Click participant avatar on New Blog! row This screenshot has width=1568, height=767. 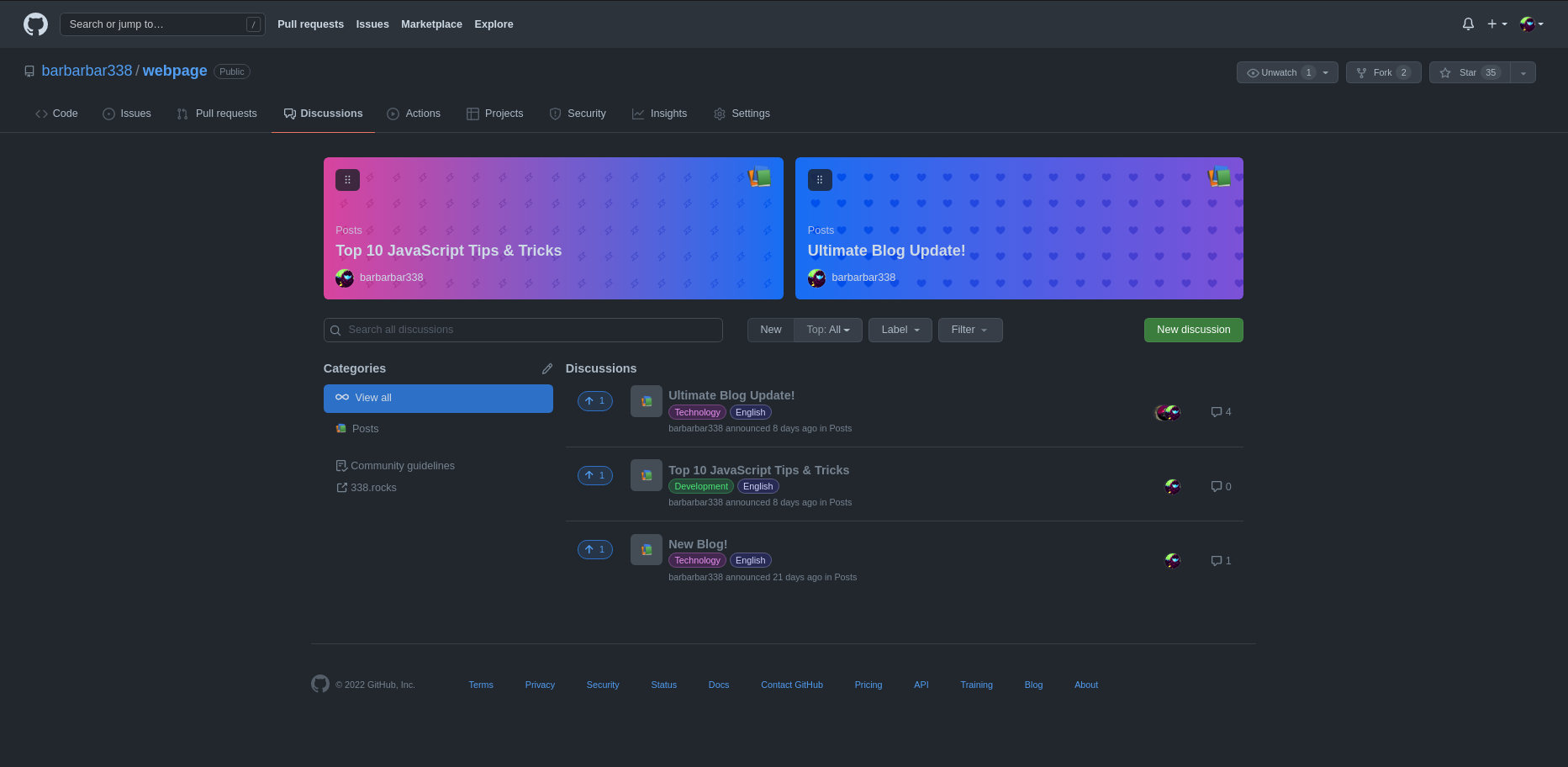(1173, 561)
